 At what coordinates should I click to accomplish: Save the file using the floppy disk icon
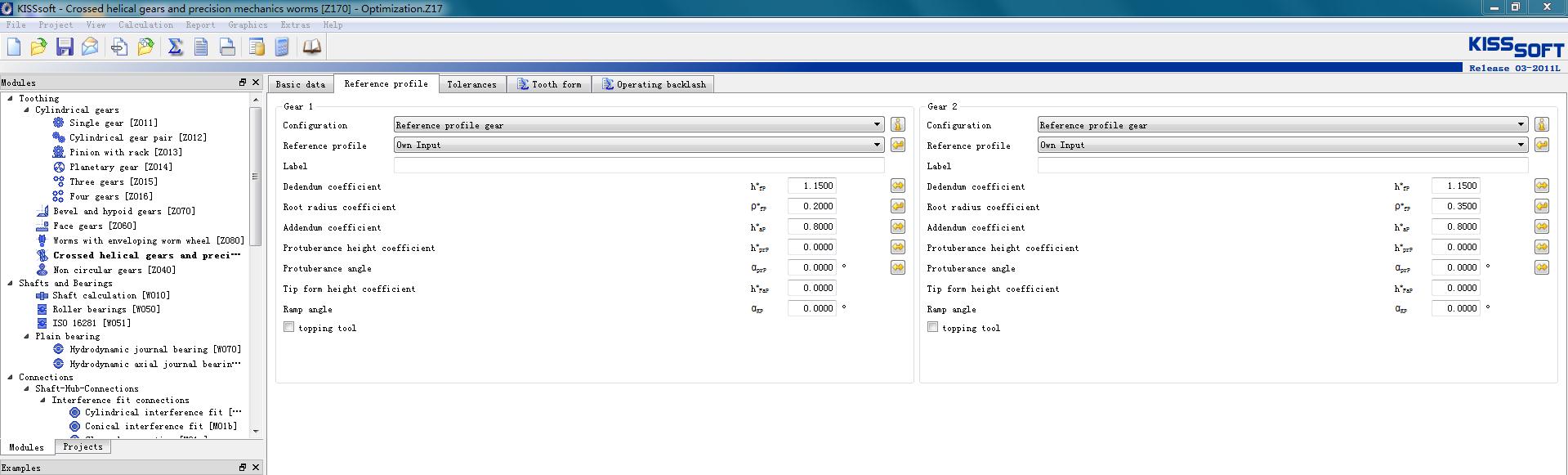click(65, 47)
